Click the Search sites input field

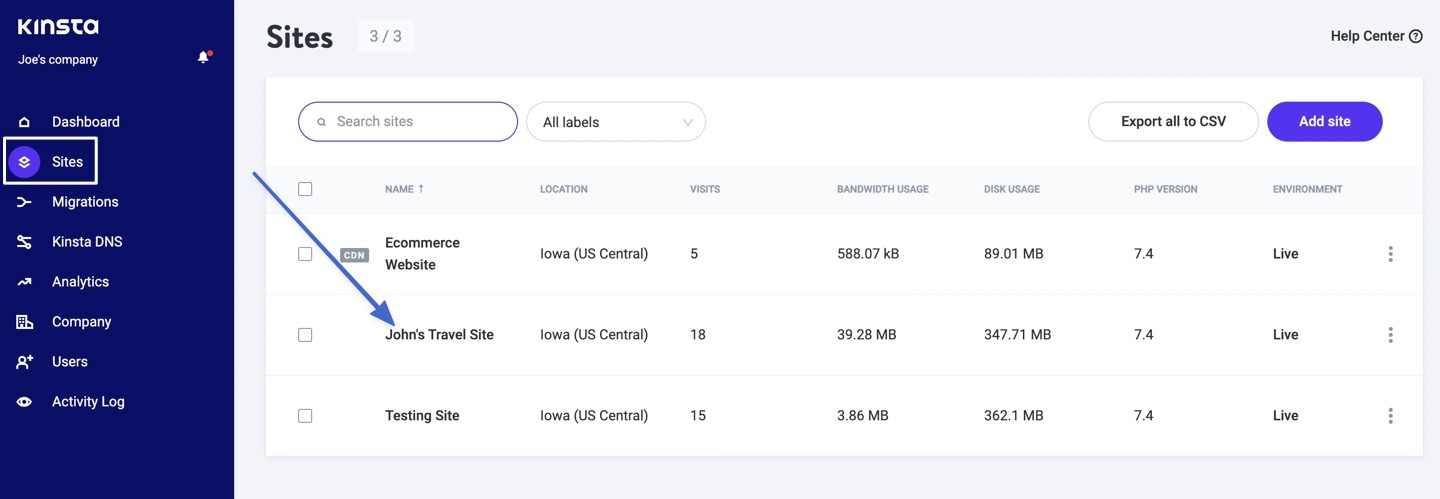tap(408, 121)
